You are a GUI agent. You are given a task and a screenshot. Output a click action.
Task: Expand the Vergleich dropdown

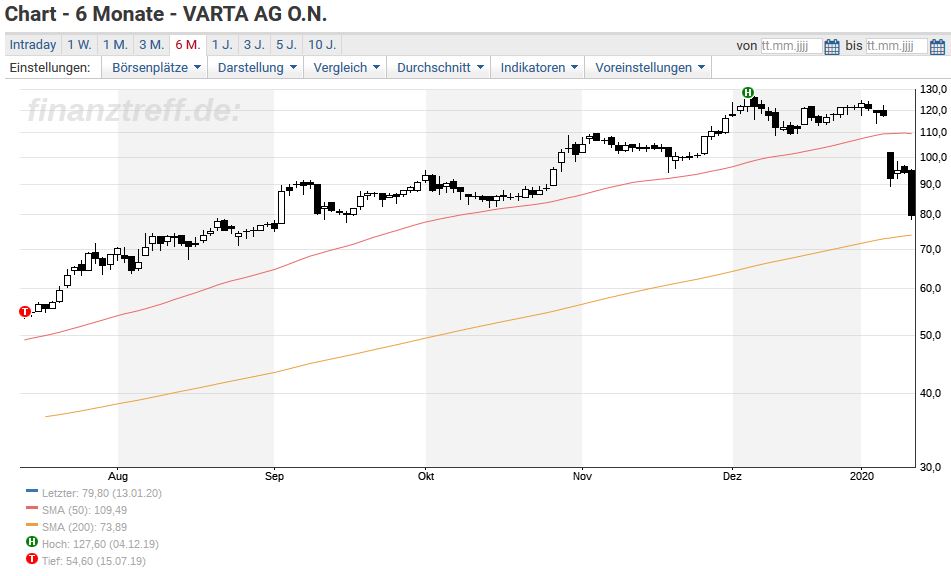coord(346,67)
